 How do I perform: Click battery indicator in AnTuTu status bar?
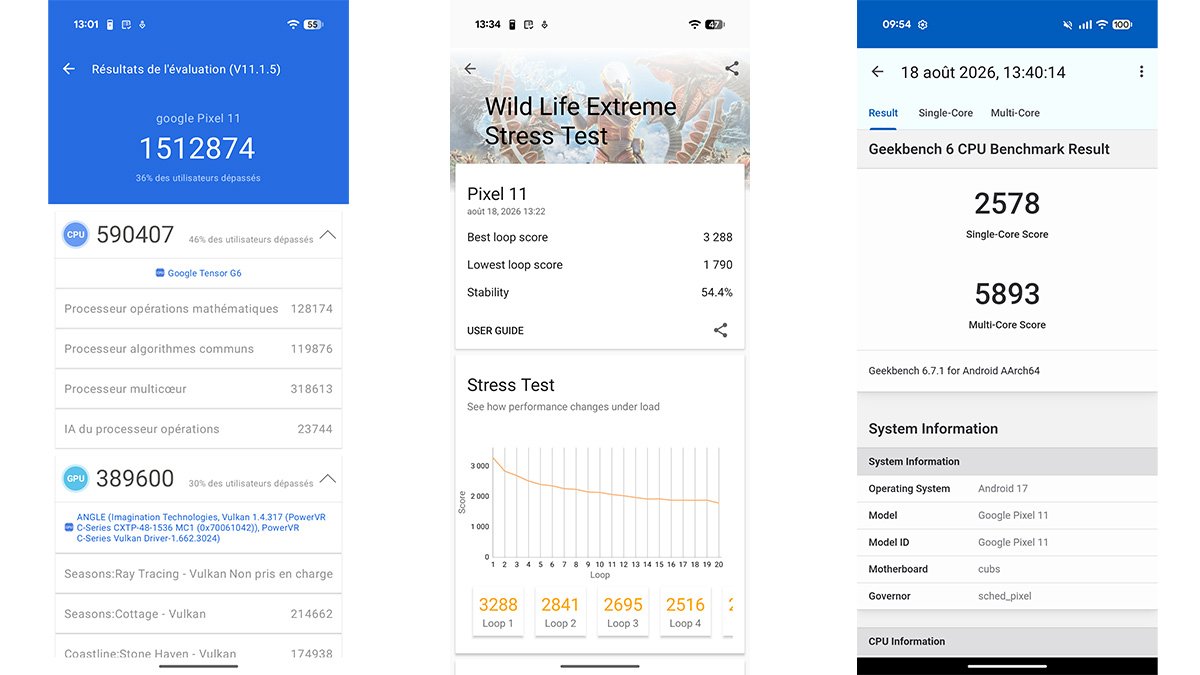click(x=313, y=24)
